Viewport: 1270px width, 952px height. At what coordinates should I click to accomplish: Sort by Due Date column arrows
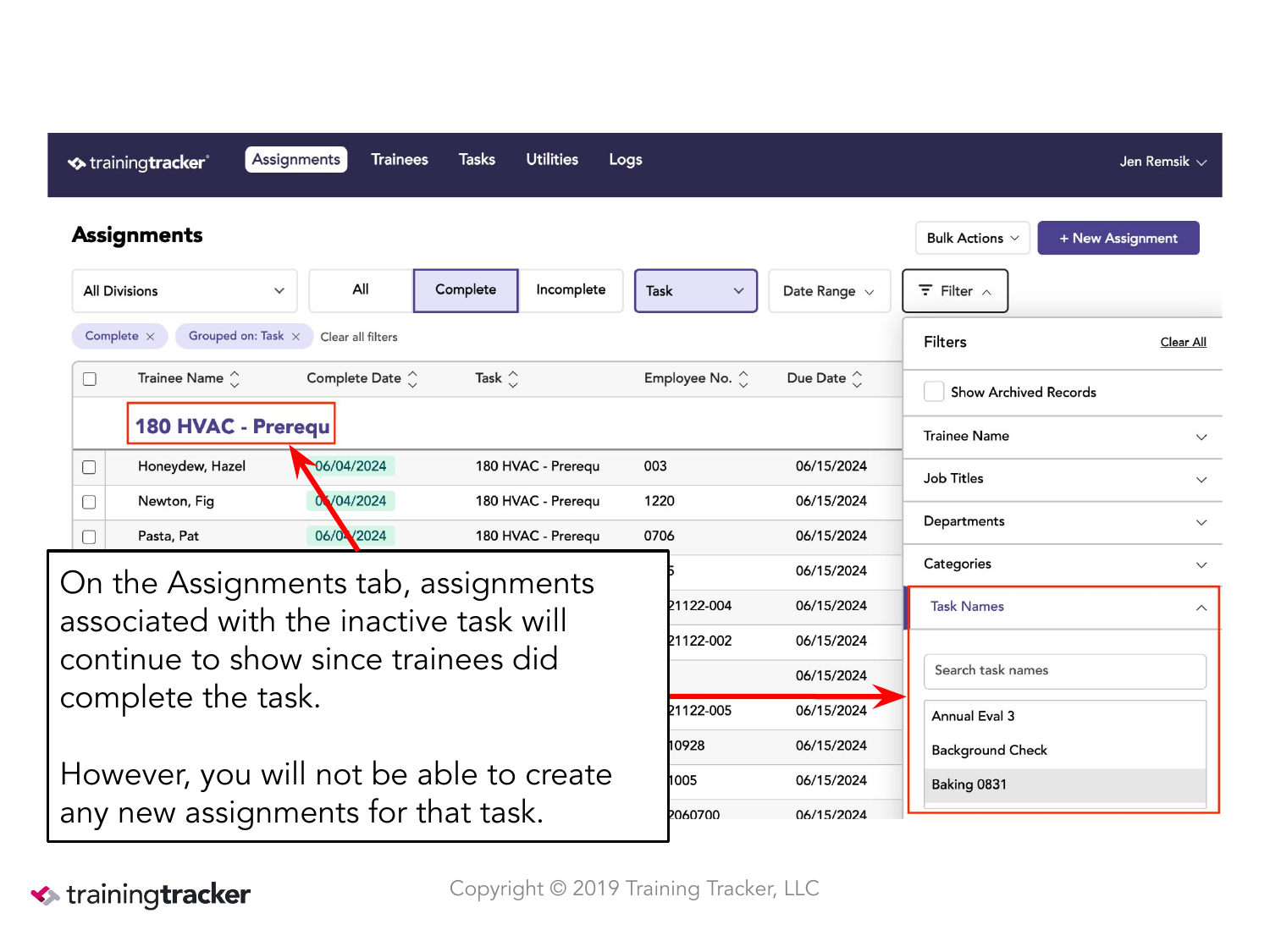[x=857, y=379]
